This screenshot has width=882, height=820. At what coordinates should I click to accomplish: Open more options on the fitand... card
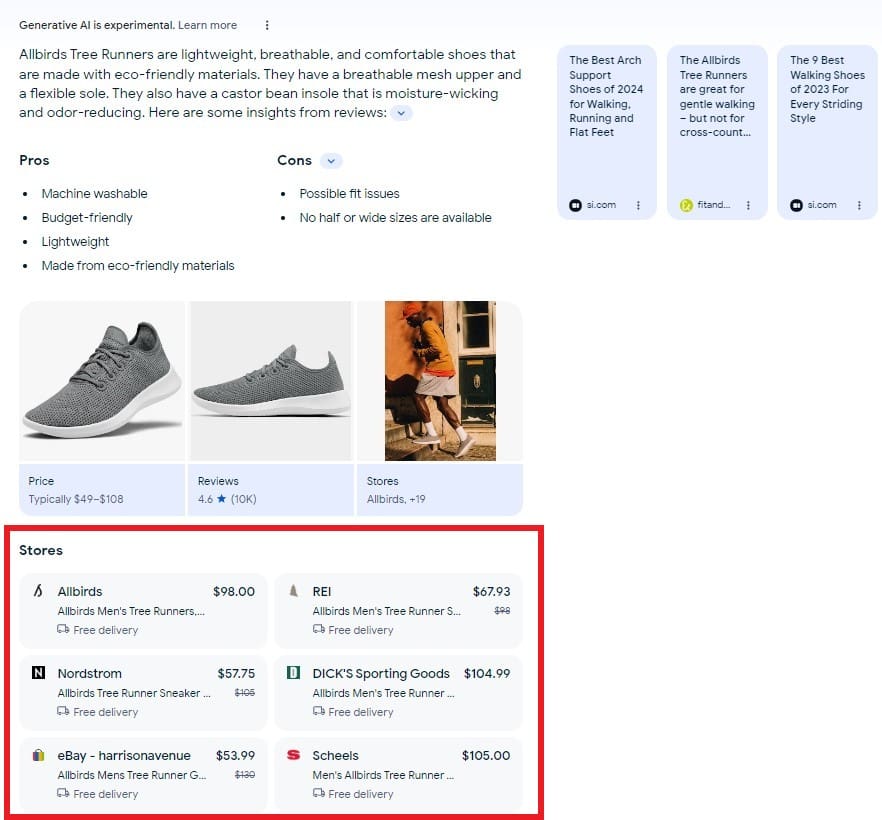[x=748, y=205]
